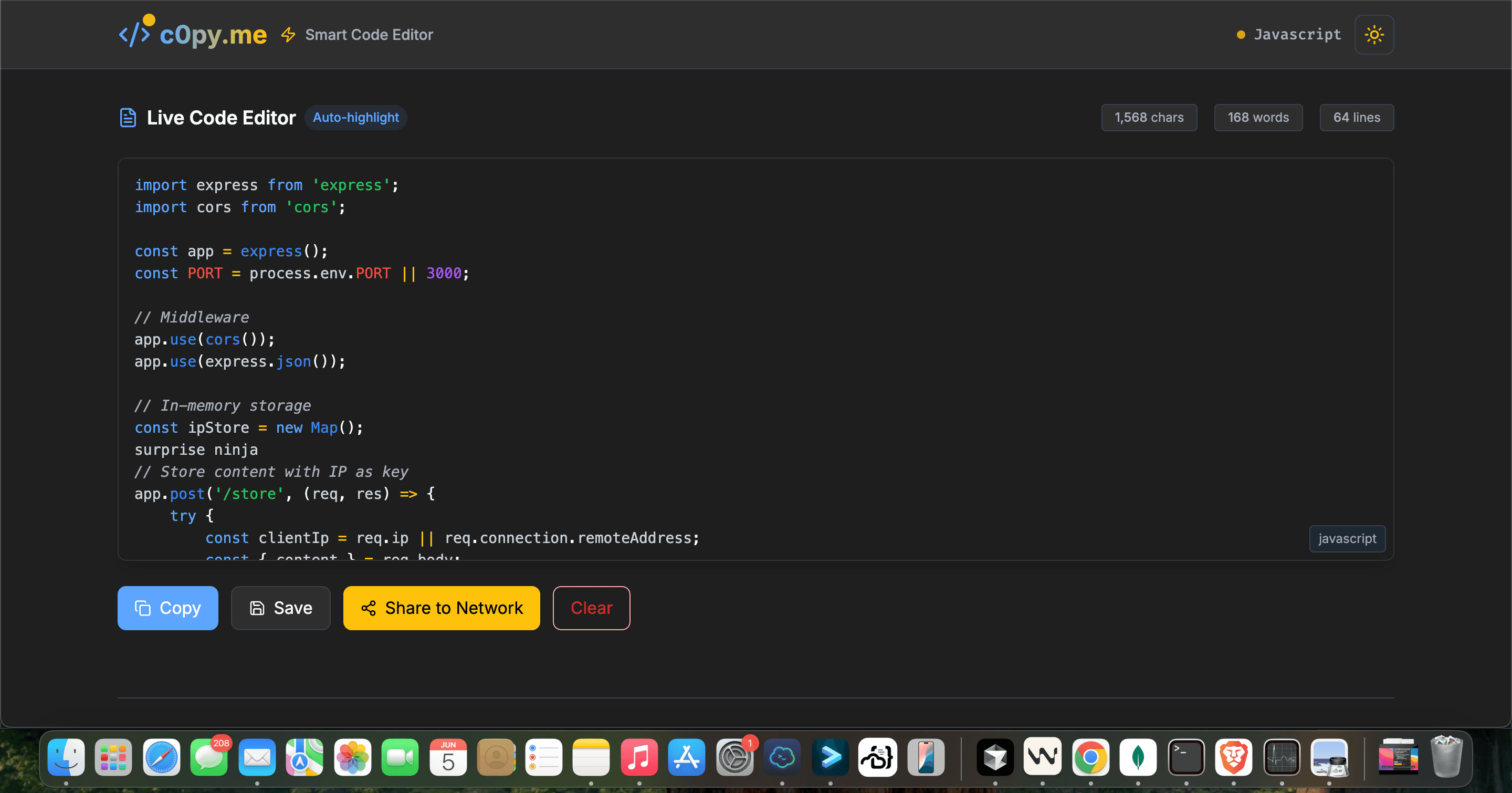Click the Smart Code Editor header label

click(369, 35)
